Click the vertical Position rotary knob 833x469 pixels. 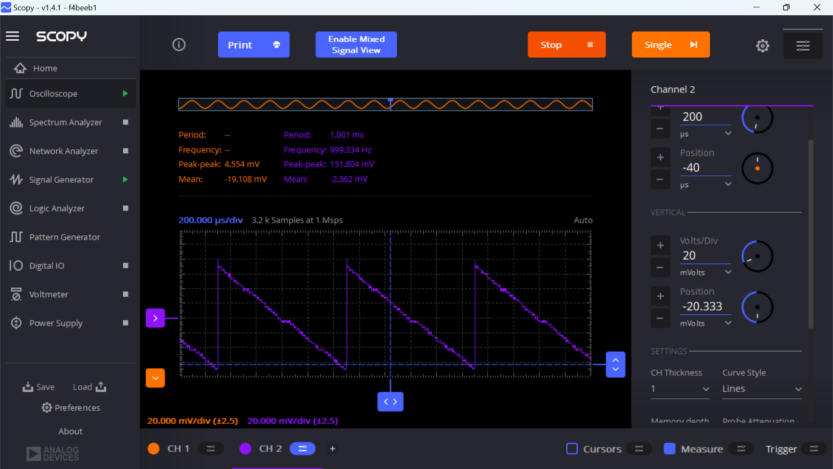click(x=757, y=307)
